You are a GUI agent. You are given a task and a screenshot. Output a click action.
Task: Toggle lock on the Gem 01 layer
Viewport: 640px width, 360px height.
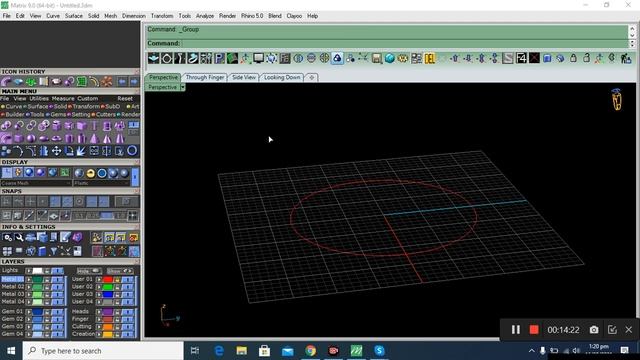click(x=47, y=312)
